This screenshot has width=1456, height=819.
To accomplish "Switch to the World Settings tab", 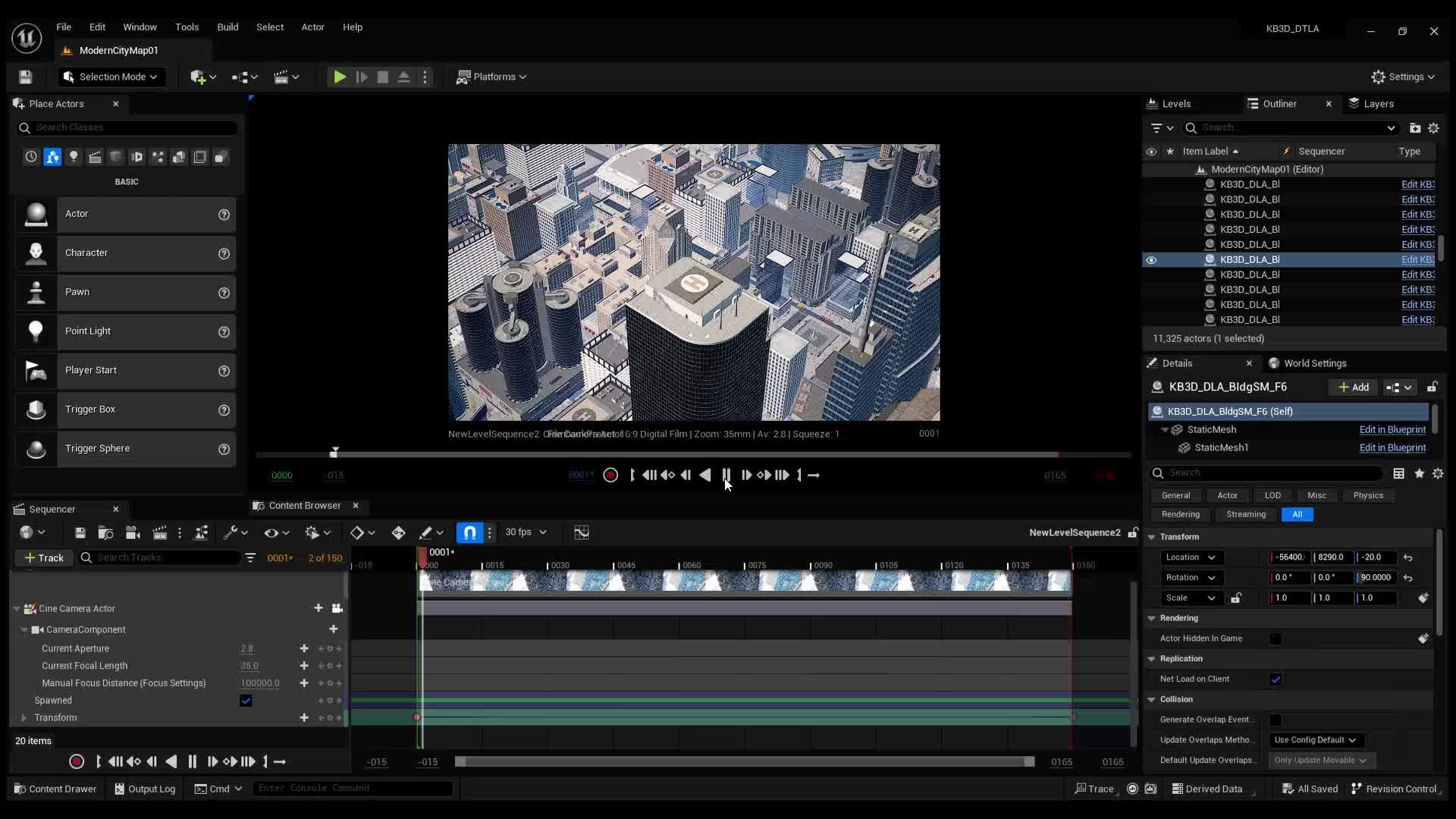I will (1314, 363).
